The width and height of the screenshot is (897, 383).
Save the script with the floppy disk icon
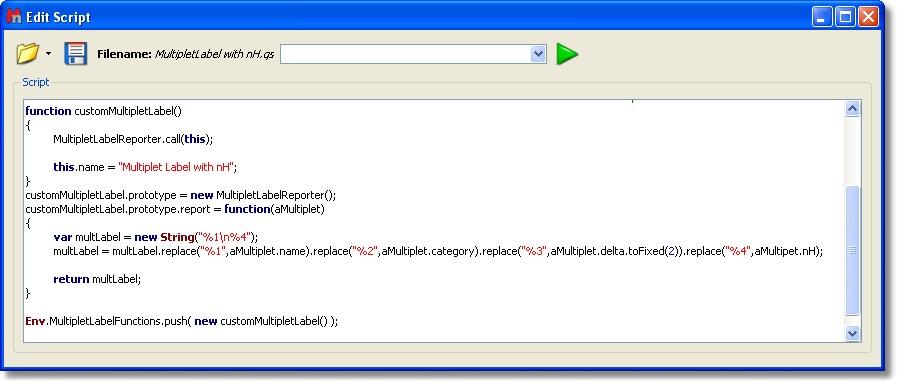[76, 54]
